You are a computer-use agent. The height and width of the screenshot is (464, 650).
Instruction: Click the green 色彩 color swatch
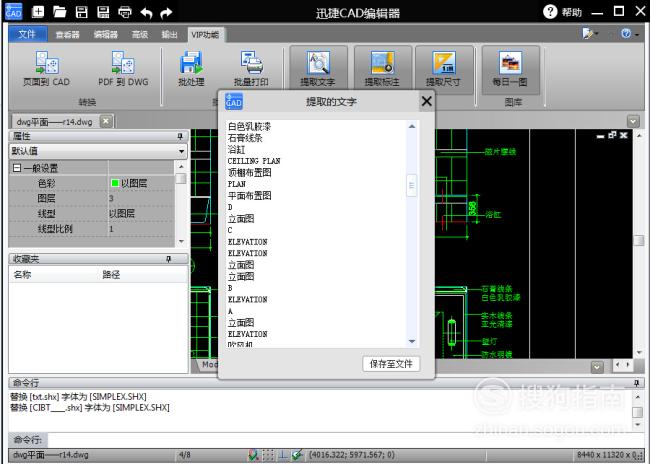(x=115, y=183)
